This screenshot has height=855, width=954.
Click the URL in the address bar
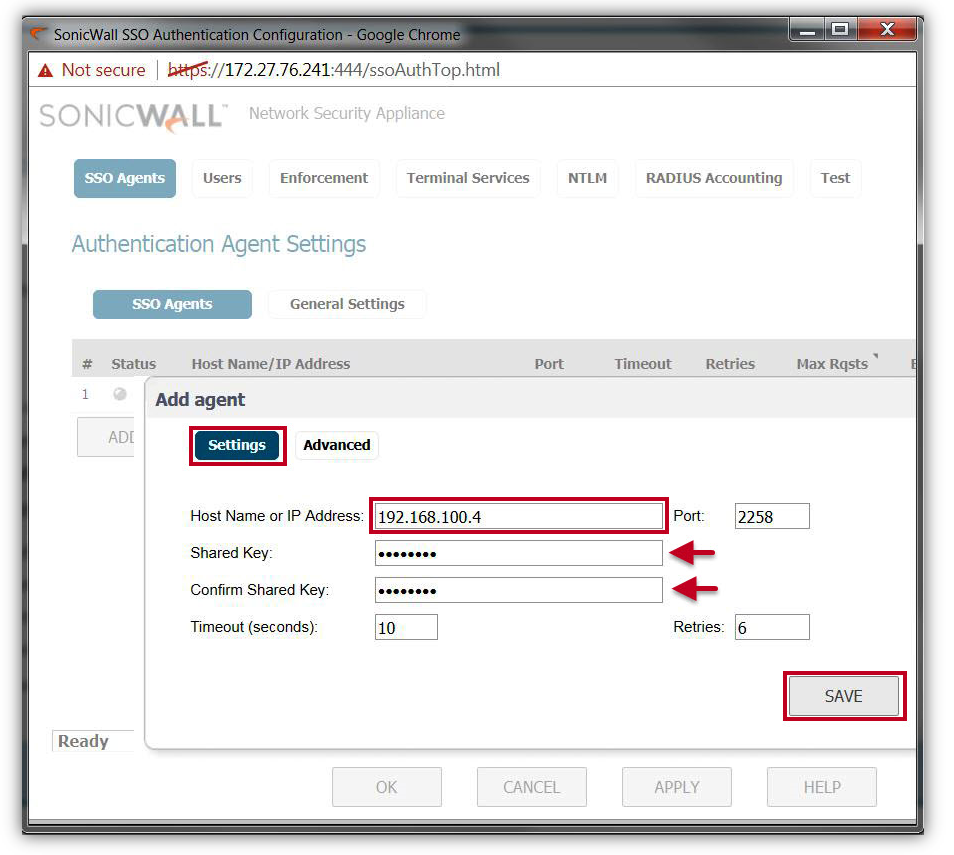tap(333, 71)
